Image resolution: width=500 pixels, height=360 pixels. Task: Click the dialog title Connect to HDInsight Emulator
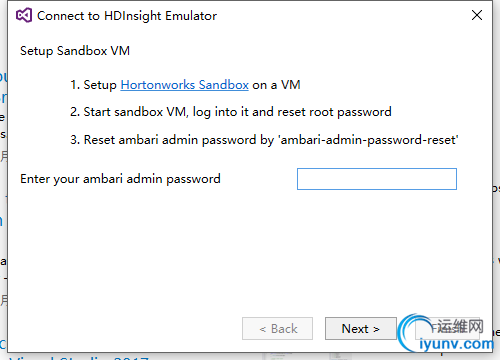click(127, 16)
